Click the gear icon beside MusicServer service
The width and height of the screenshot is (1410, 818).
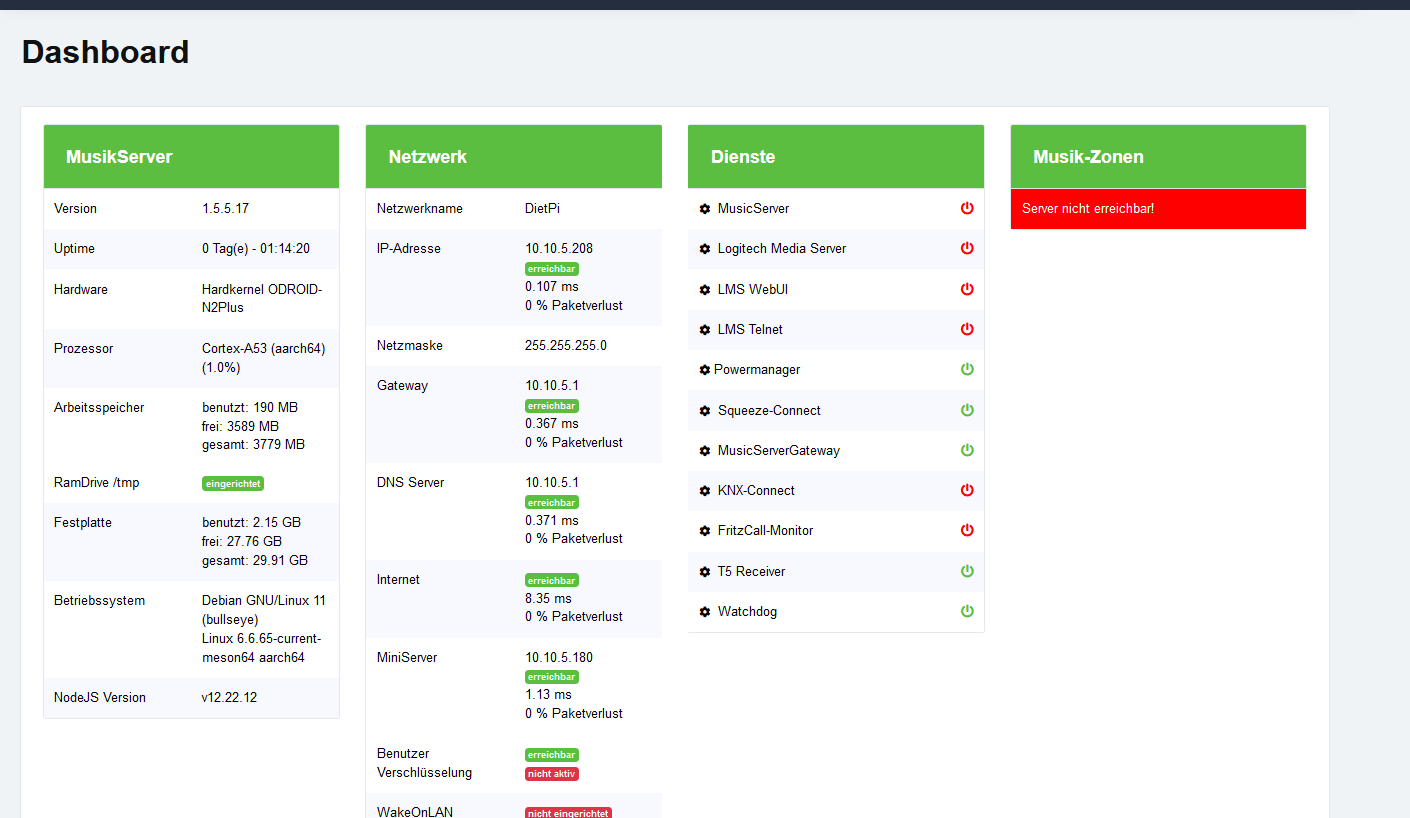click(705, 209)
